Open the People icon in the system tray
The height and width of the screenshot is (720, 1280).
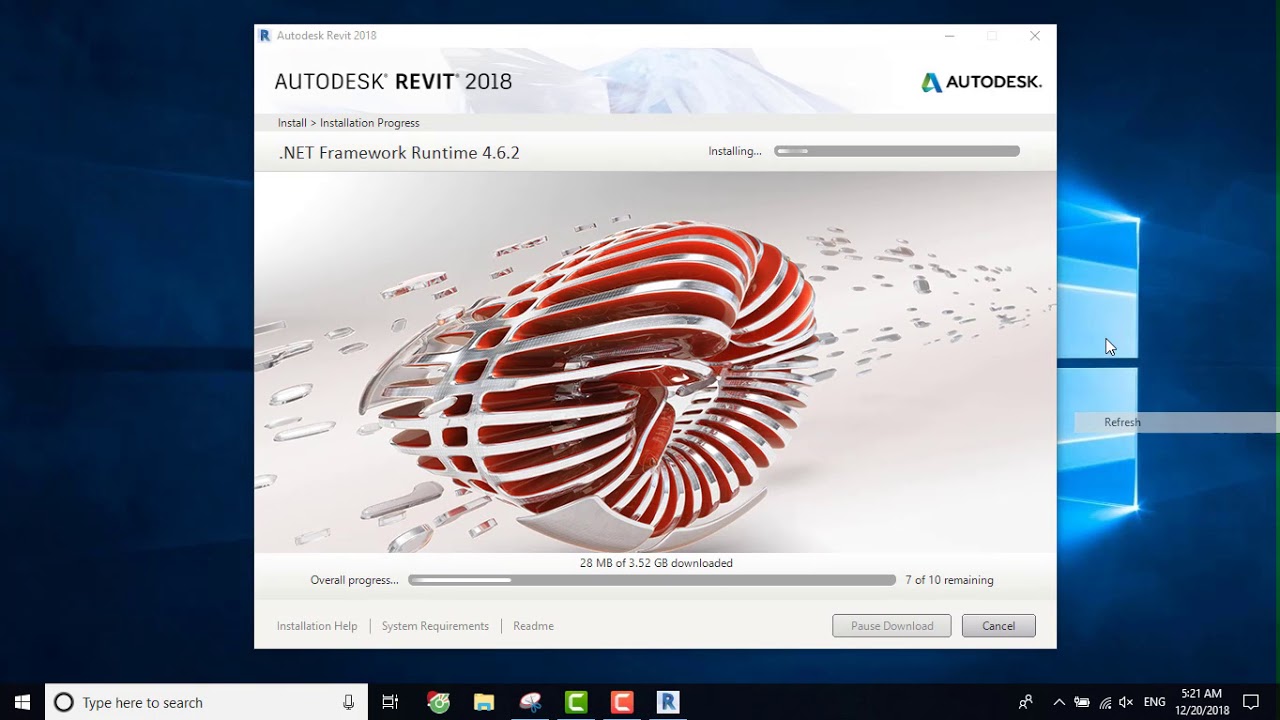tap(1025, 702)
